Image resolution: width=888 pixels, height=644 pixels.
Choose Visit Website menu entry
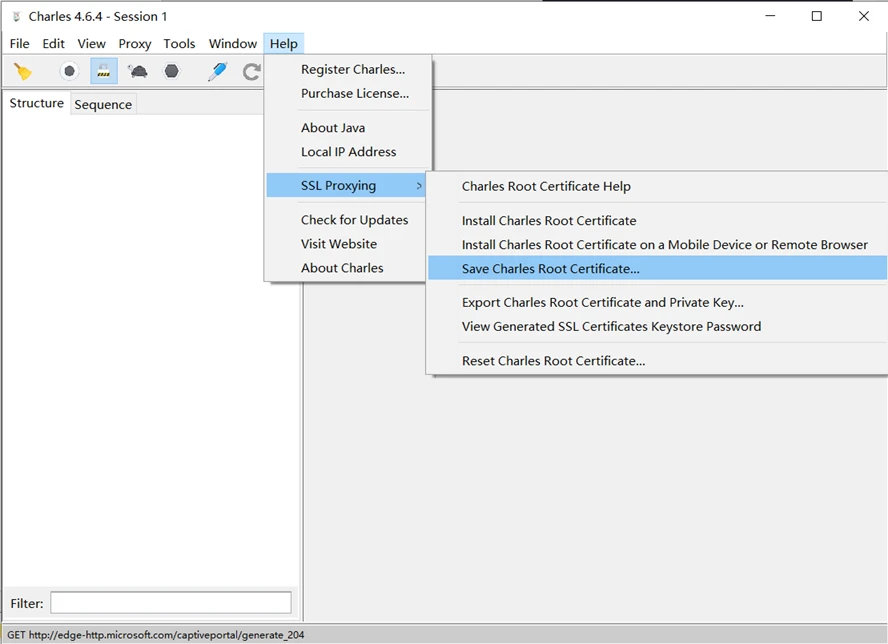point(339,244)
